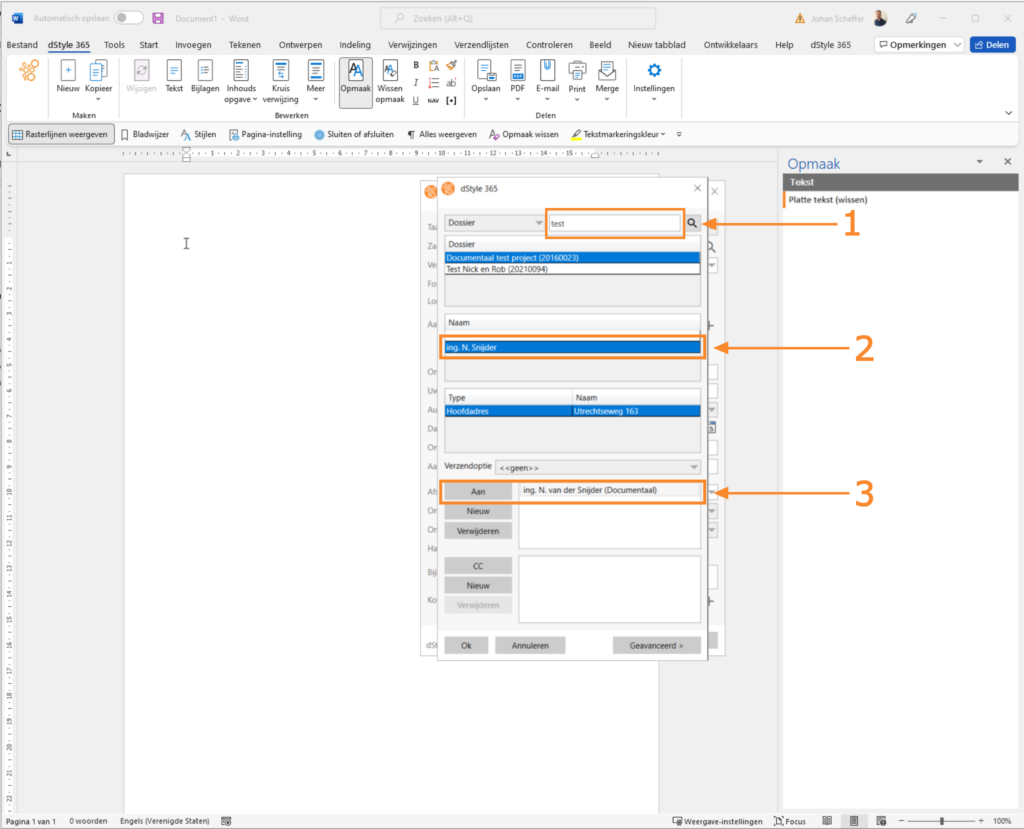This screenshot has width=1024, height=829.
Task: Switch to the Verwijzingen tab
Action: [412, 44]
